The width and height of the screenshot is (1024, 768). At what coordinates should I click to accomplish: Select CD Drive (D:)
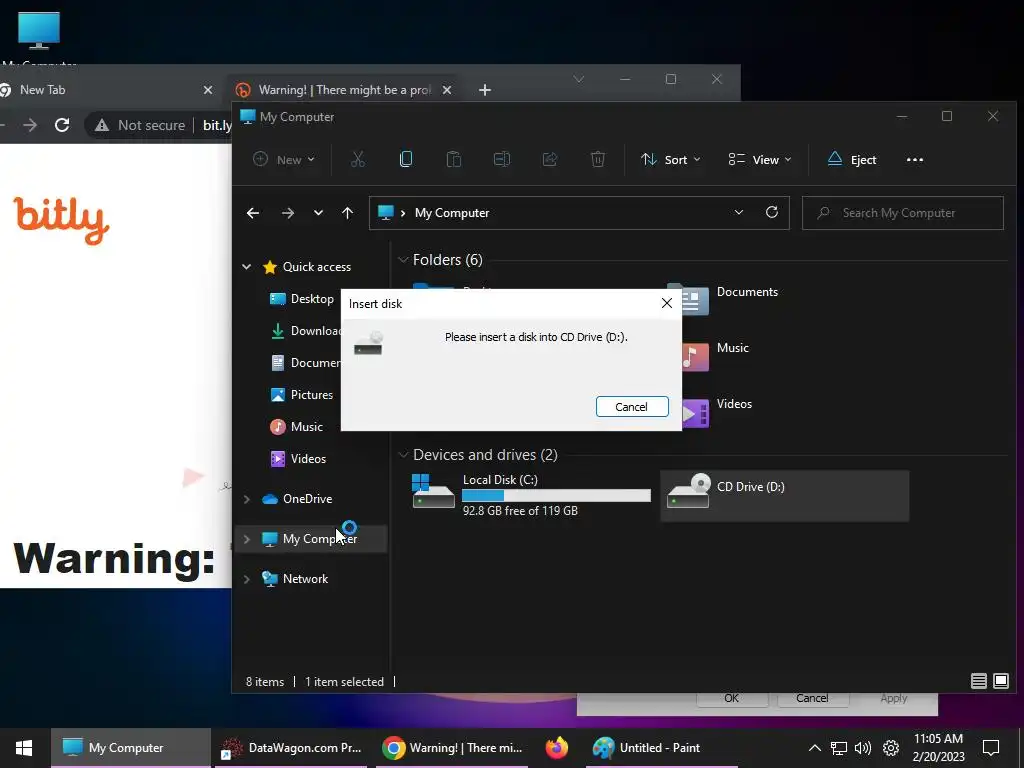tap(784, 495)
